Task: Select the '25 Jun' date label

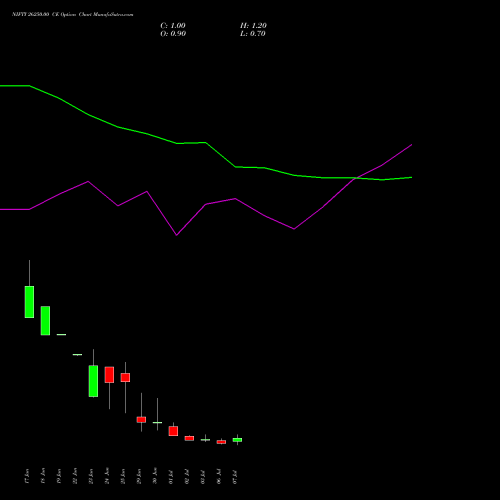Action: (123, 476)
